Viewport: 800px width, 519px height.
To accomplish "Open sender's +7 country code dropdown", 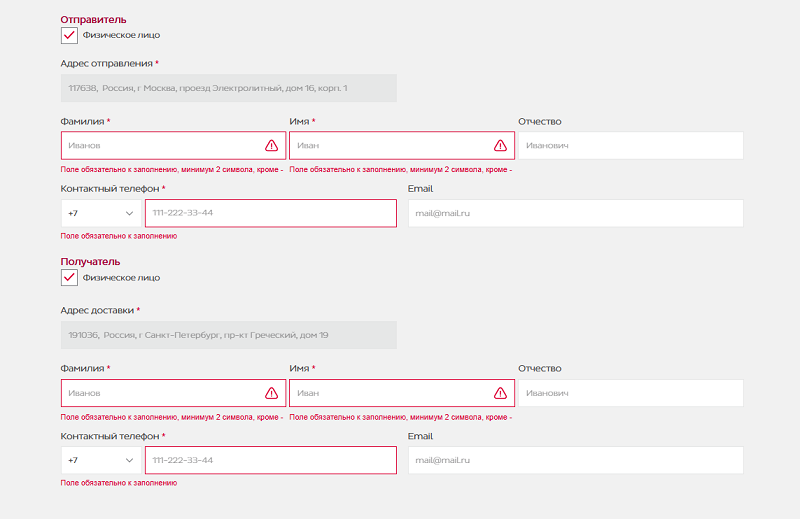I will pyautogui.click(x=100, y=213).
